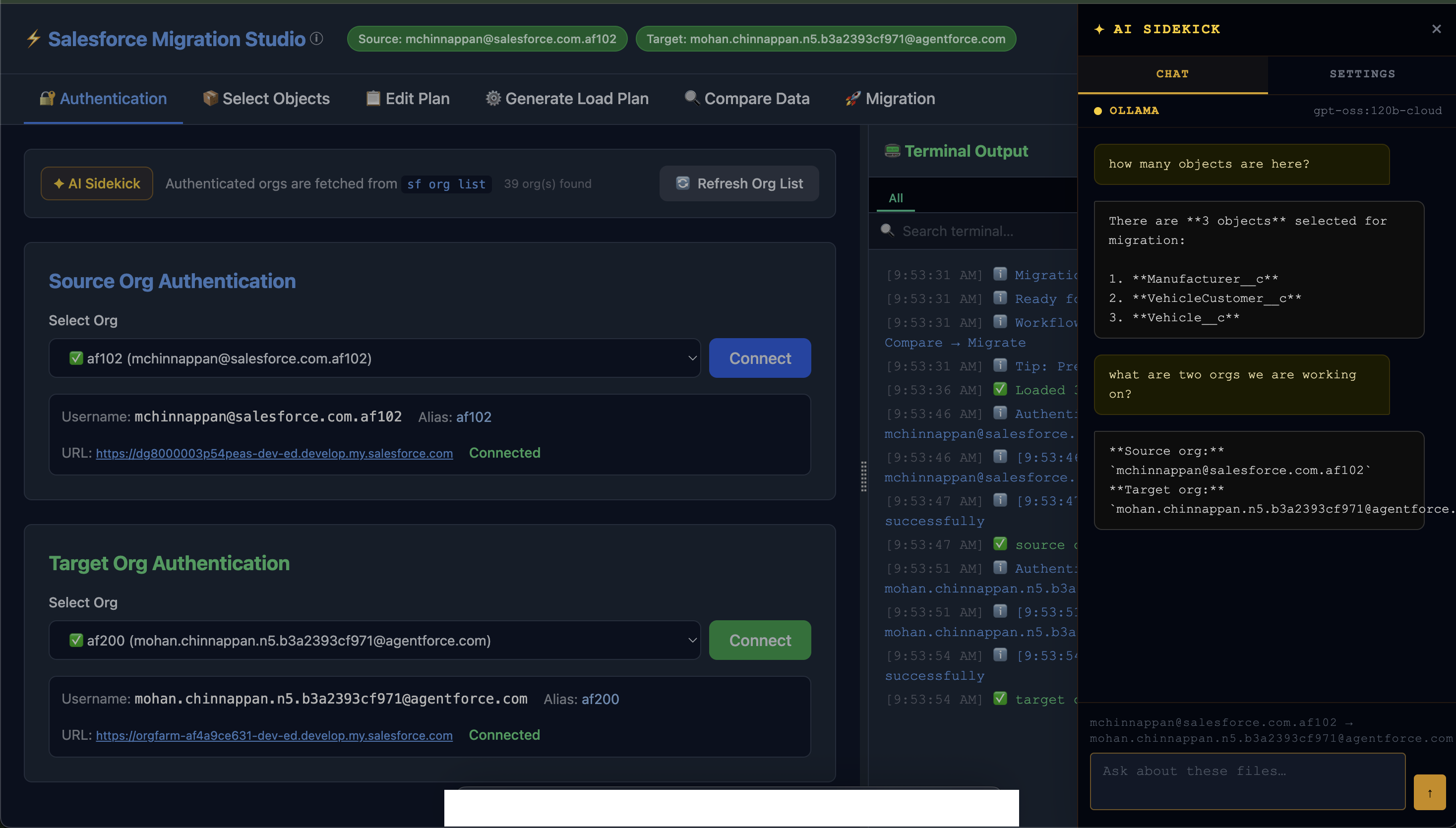Click the Select Objects package icon
This screenshot has width=1456, height=828.
(210, 98)
